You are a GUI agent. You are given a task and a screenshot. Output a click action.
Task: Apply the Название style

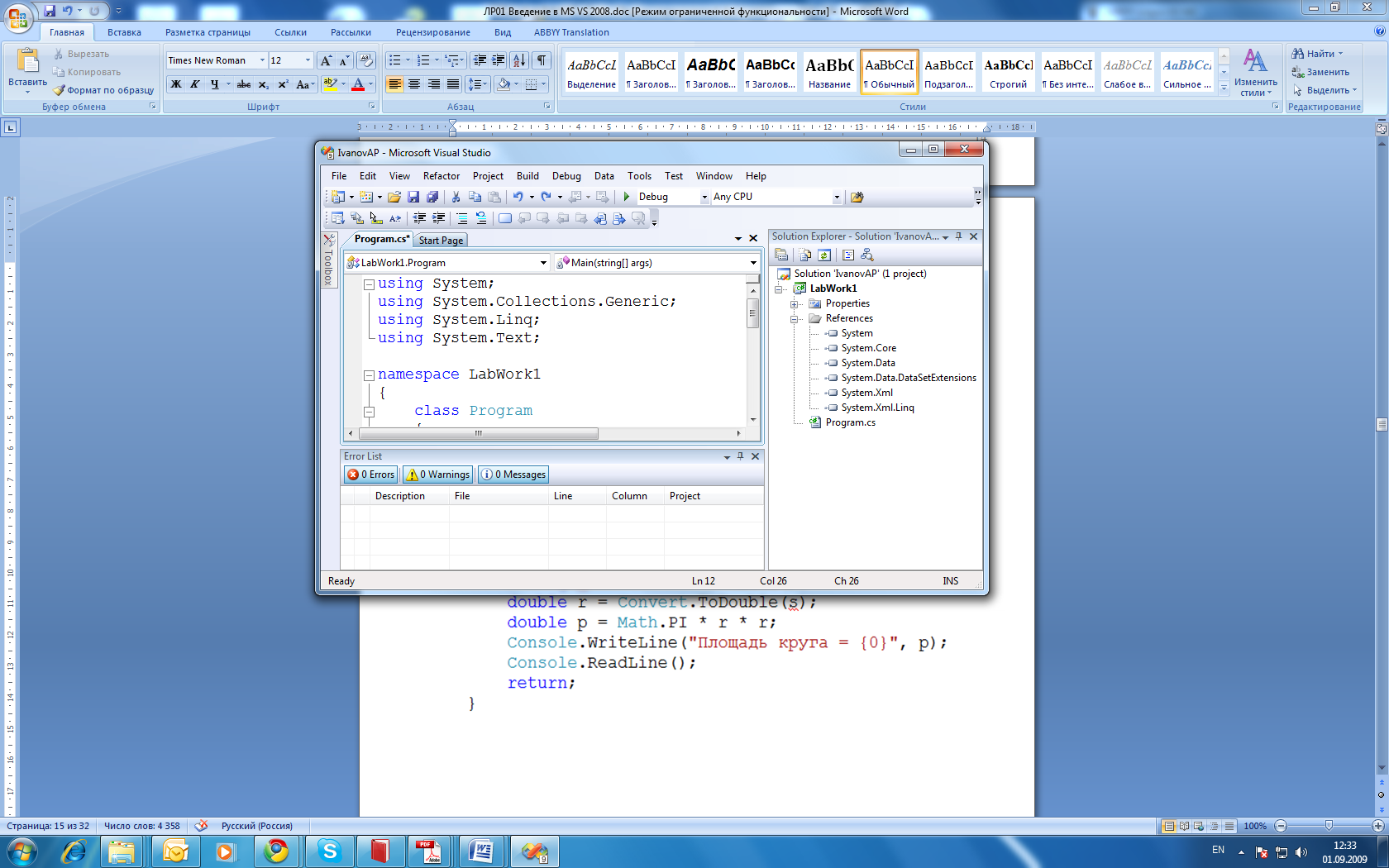[x=829, y=72]
